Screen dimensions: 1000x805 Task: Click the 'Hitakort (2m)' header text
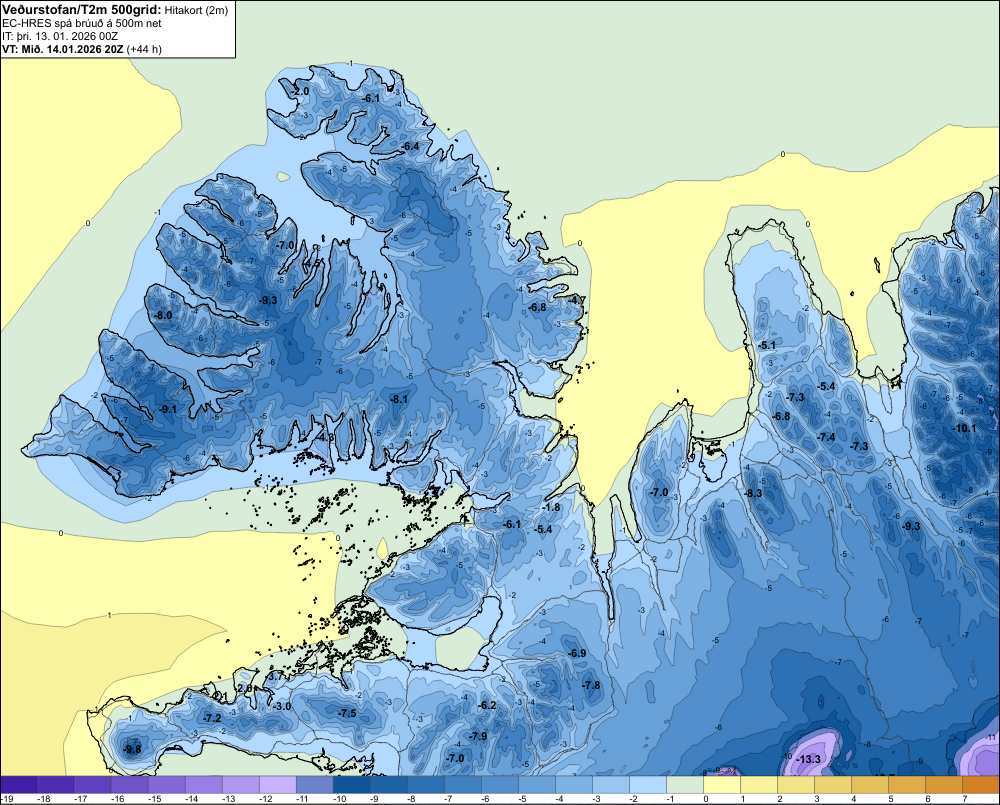click(x=196, y=10)
